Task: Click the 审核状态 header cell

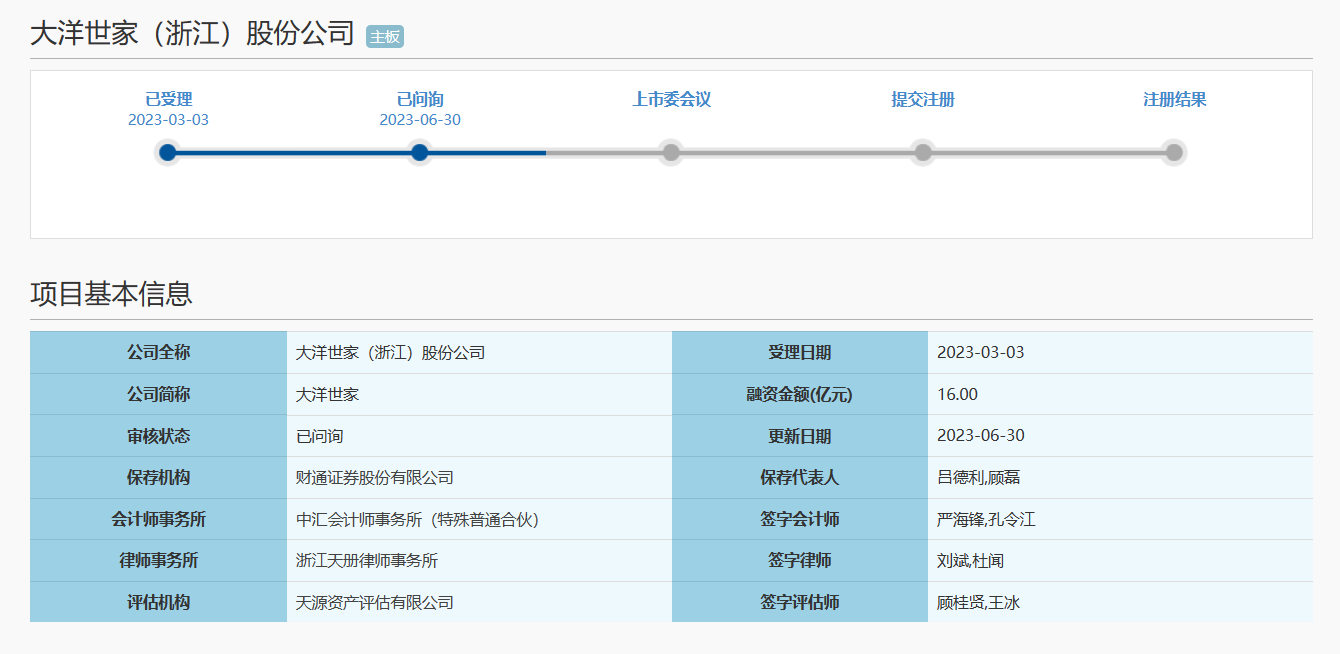Action: click(x=158, y=436)
